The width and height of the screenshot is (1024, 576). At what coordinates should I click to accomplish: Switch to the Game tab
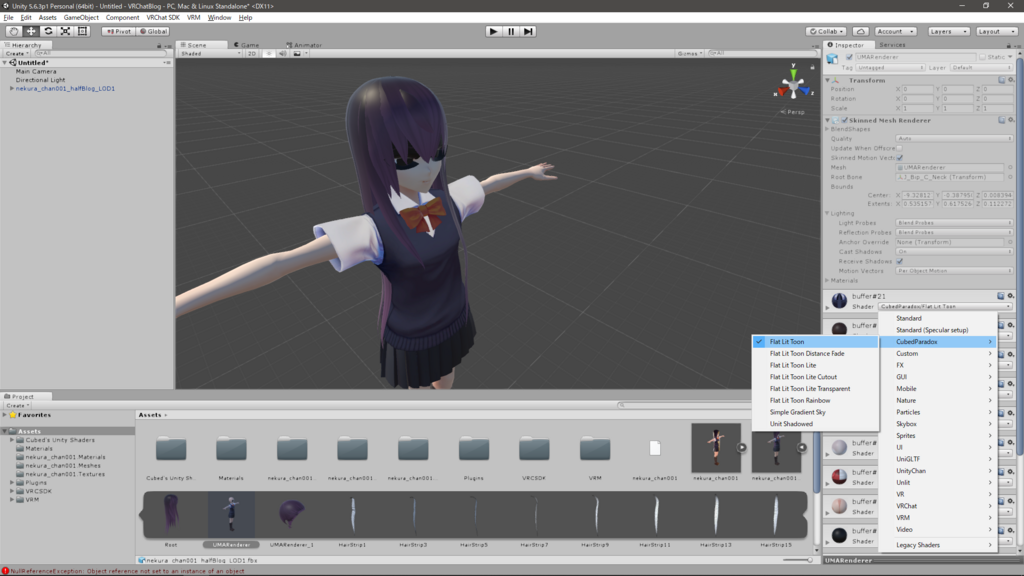click(x=248, y=45)
